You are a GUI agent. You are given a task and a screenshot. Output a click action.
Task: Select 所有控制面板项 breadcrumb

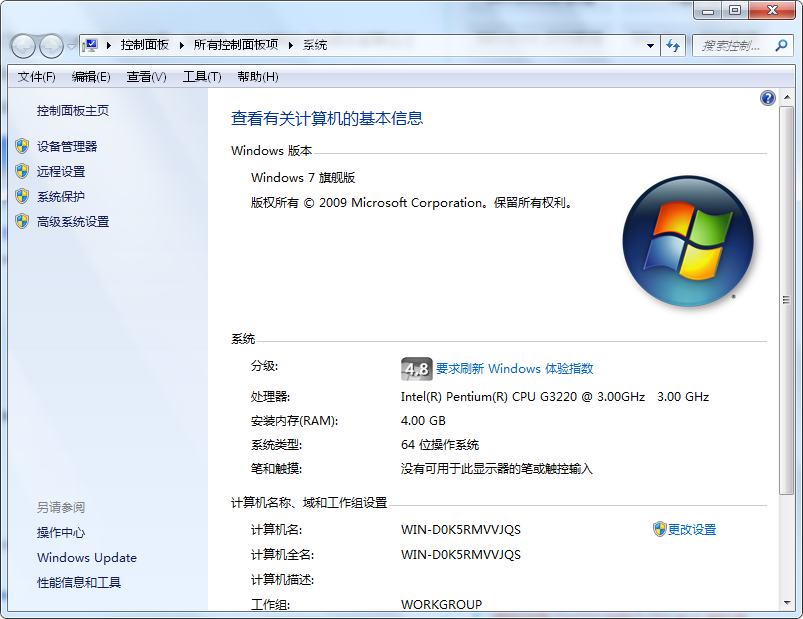[236, 45]
